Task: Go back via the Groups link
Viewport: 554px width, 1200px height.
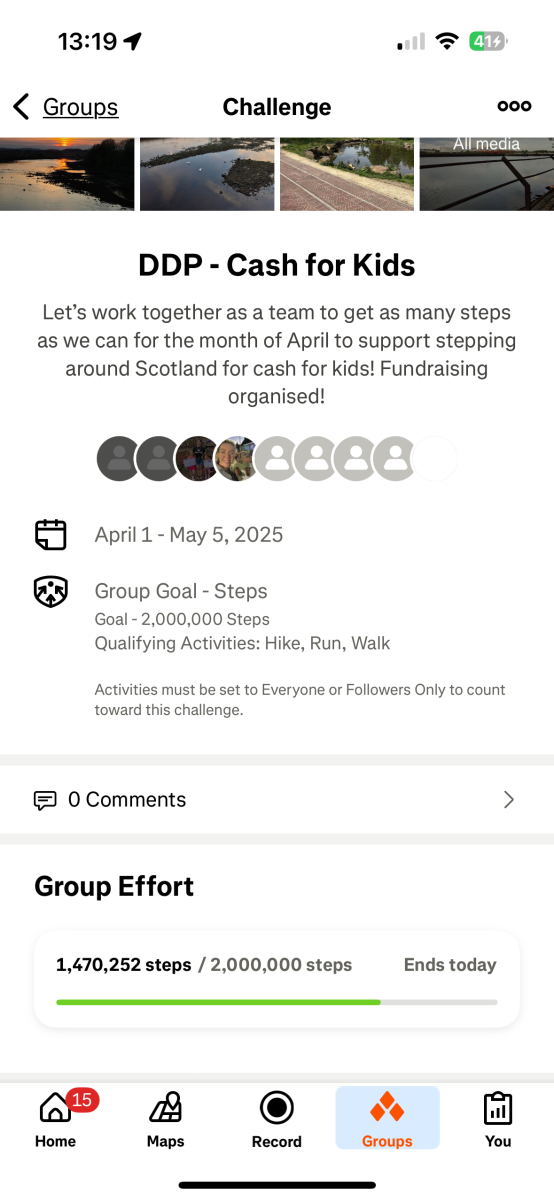Action: click(80, 107)
